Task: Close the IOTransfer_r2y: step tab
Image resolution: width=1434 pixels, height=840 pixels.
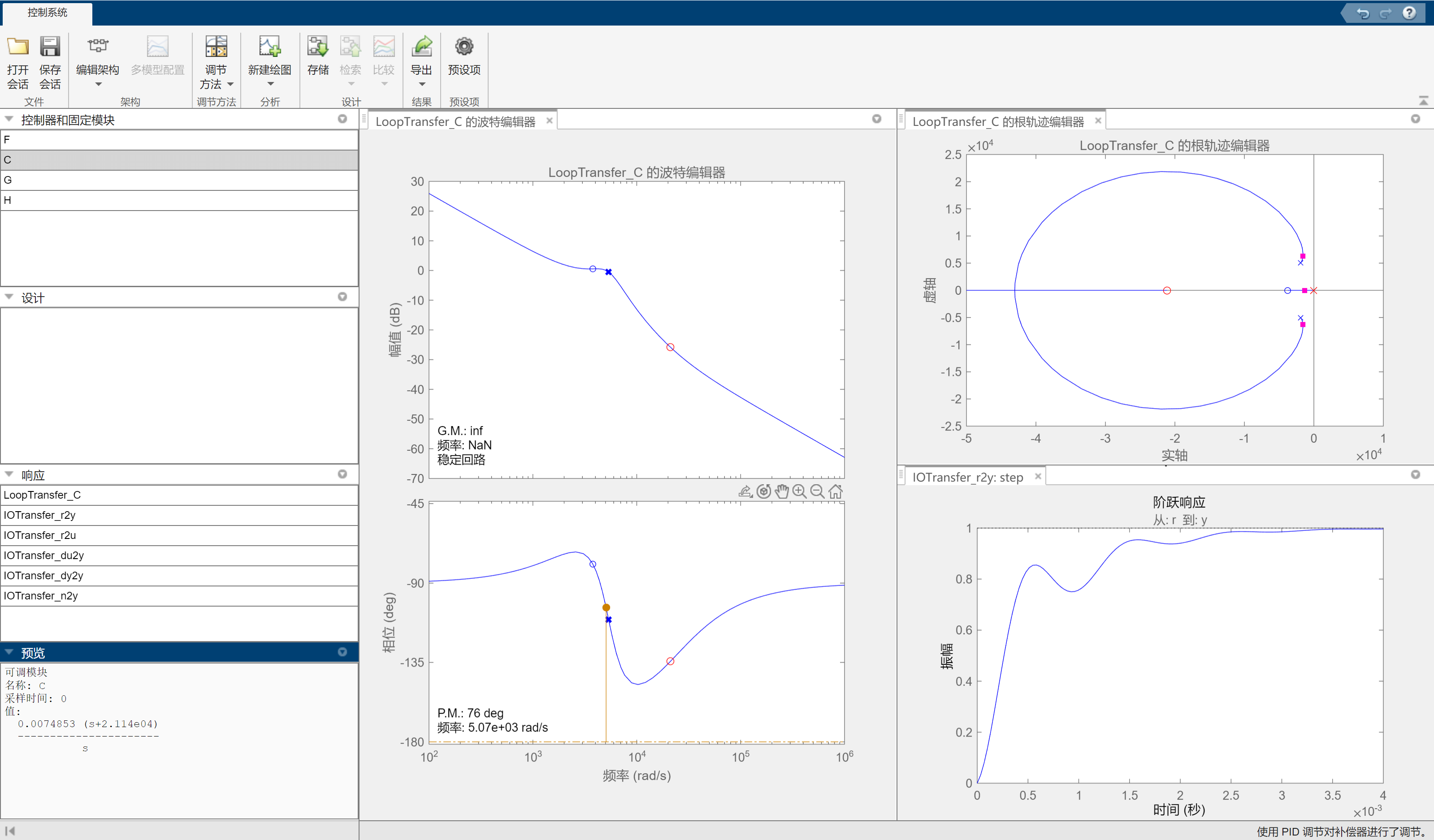Action: 1038,477
